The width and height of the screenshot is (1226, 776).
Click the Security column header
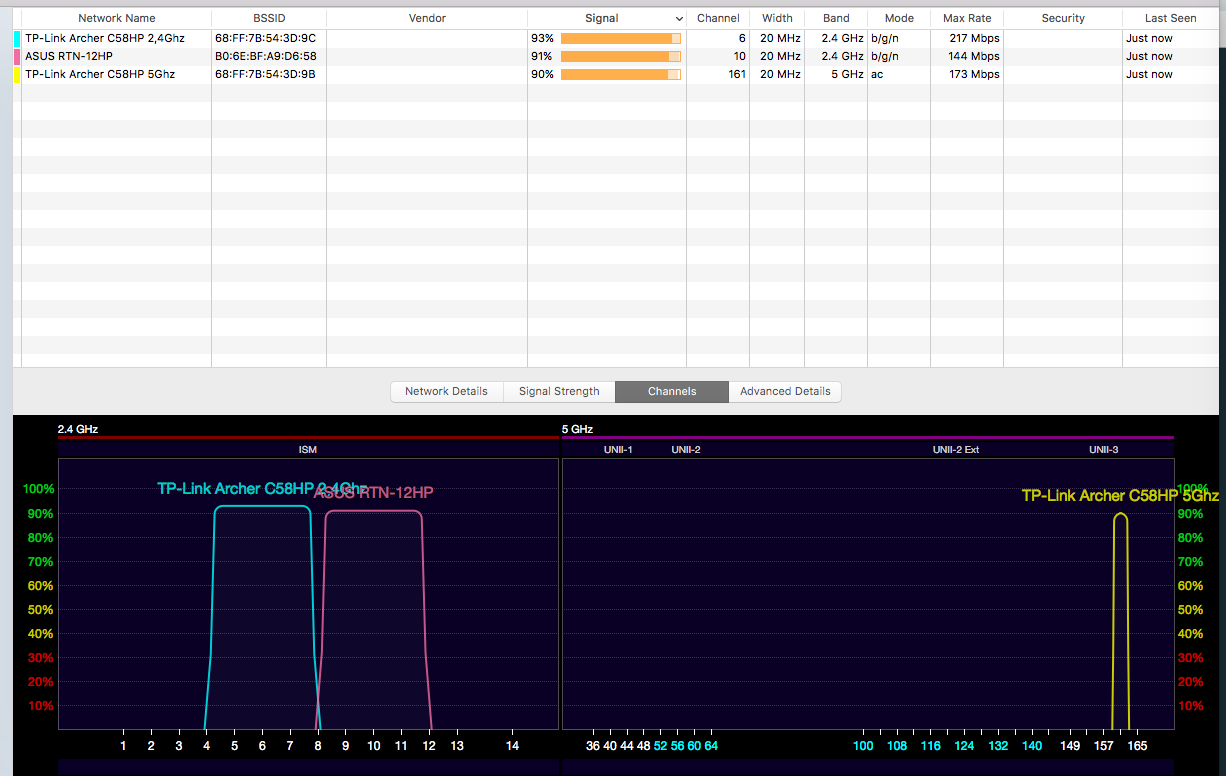[x=1063, y=18]
